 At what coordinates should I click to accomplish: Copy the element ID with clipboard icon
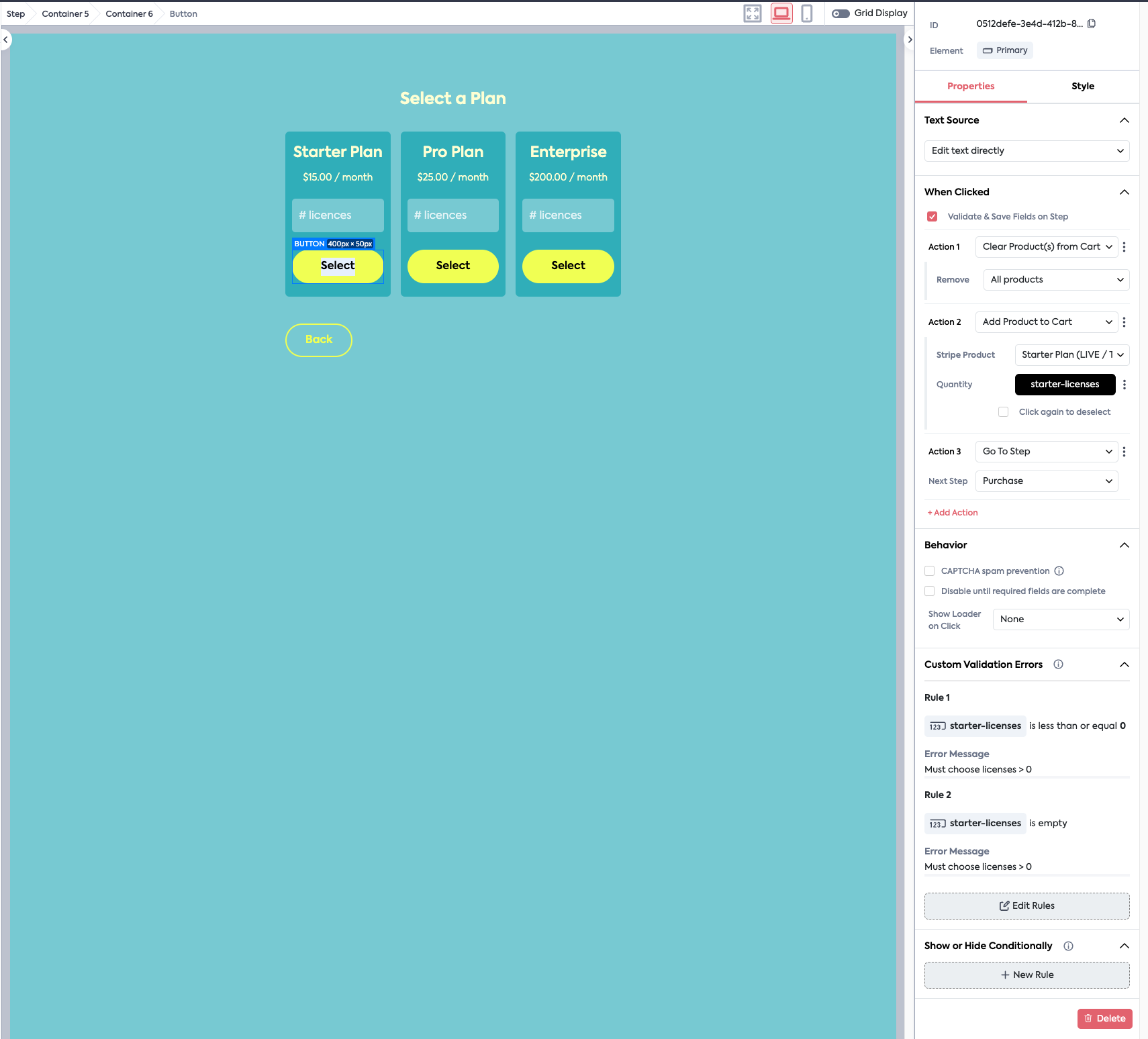pos(1092,23)
